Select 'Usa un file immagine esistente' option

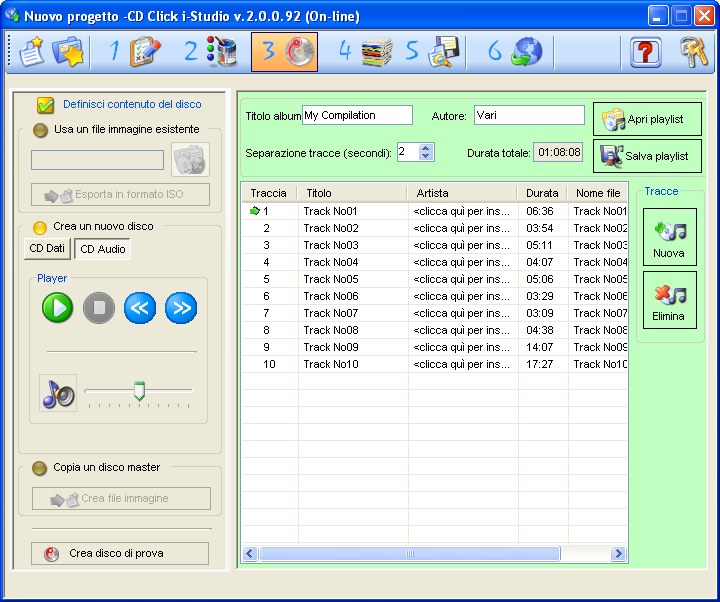(x=41, y=130)
